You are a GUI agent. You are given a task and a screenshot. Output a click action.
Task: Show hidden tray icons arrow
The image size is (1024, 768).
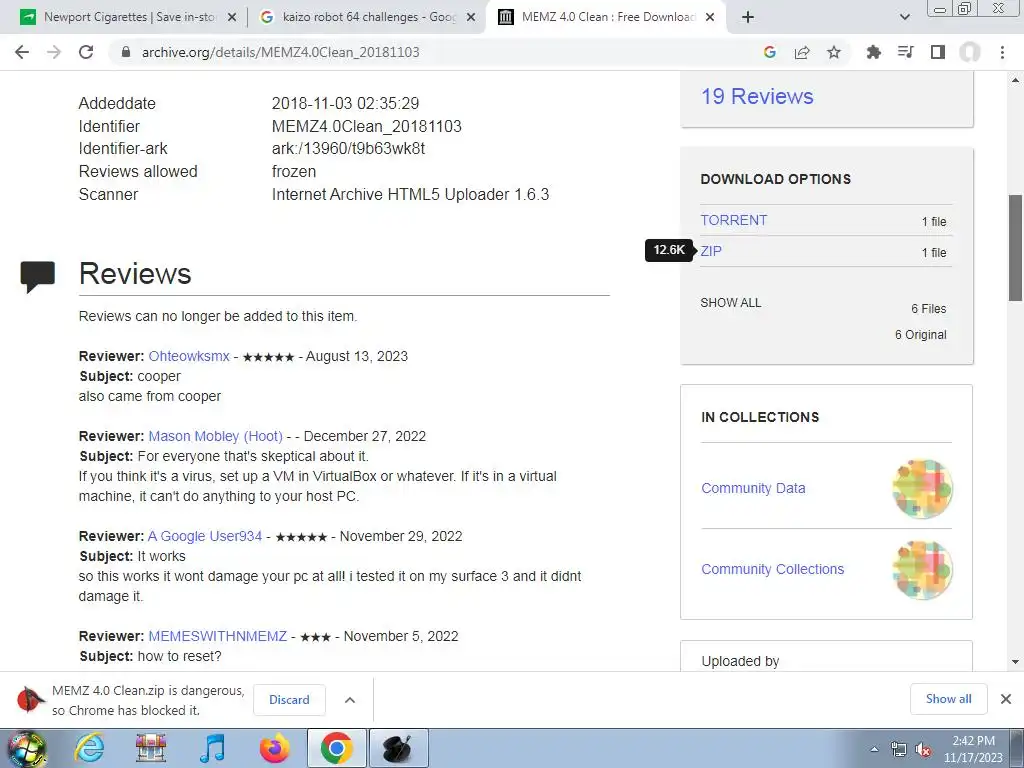click(x=874, y=749)
